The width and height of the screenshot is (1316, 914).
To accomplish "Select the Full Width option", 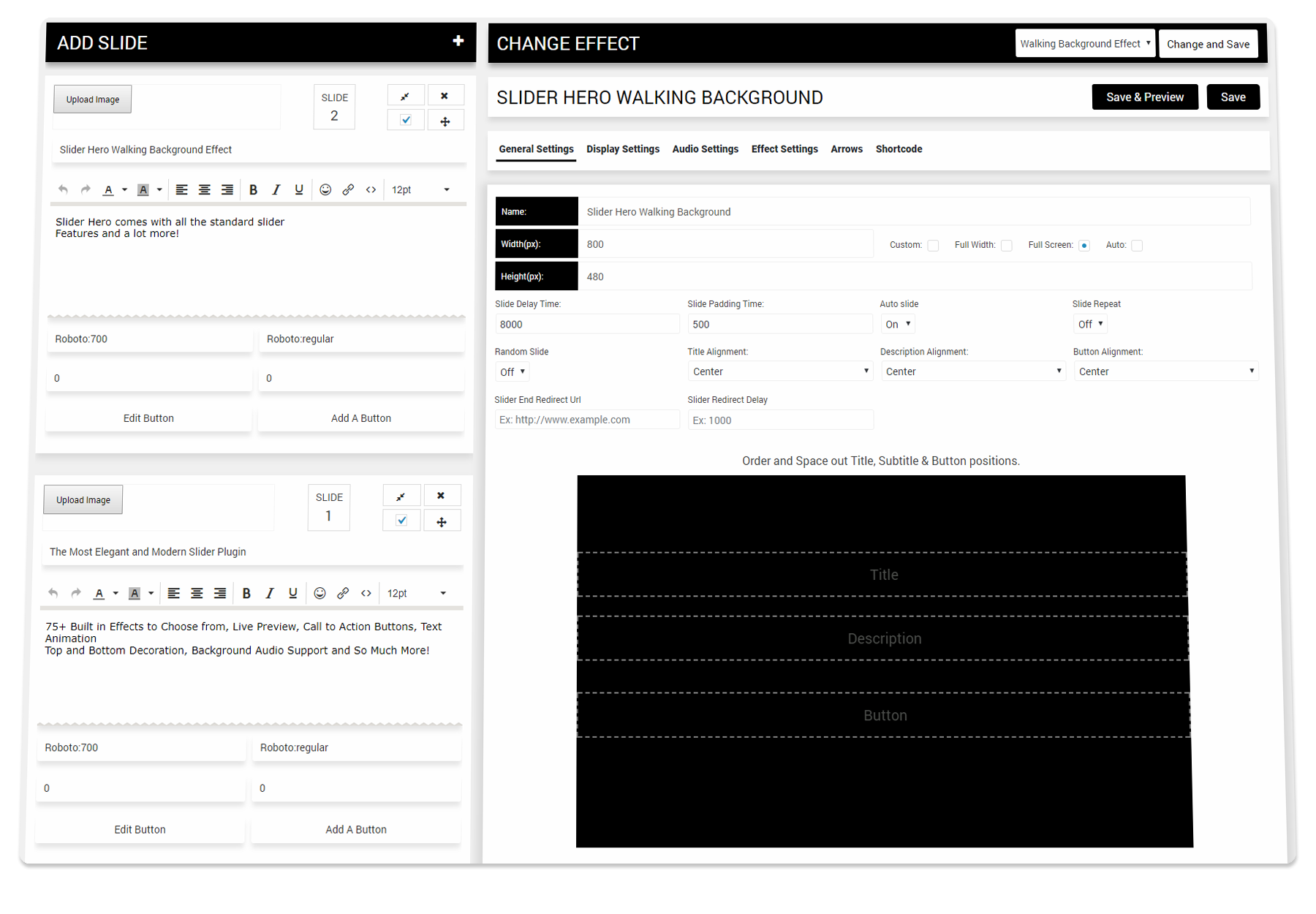I will coord(1007,246).
